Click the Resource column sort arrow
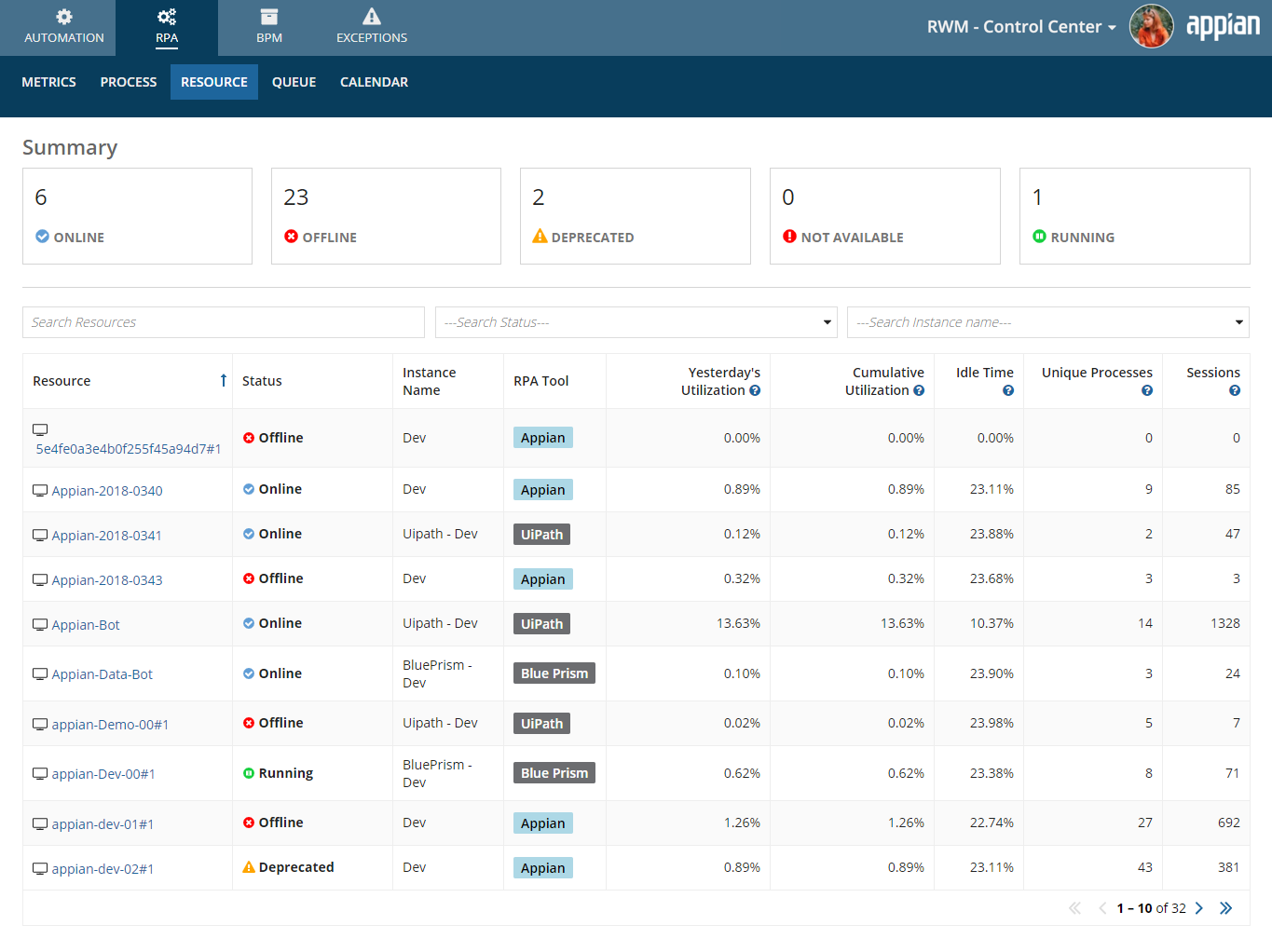 [x=223, y=380]
